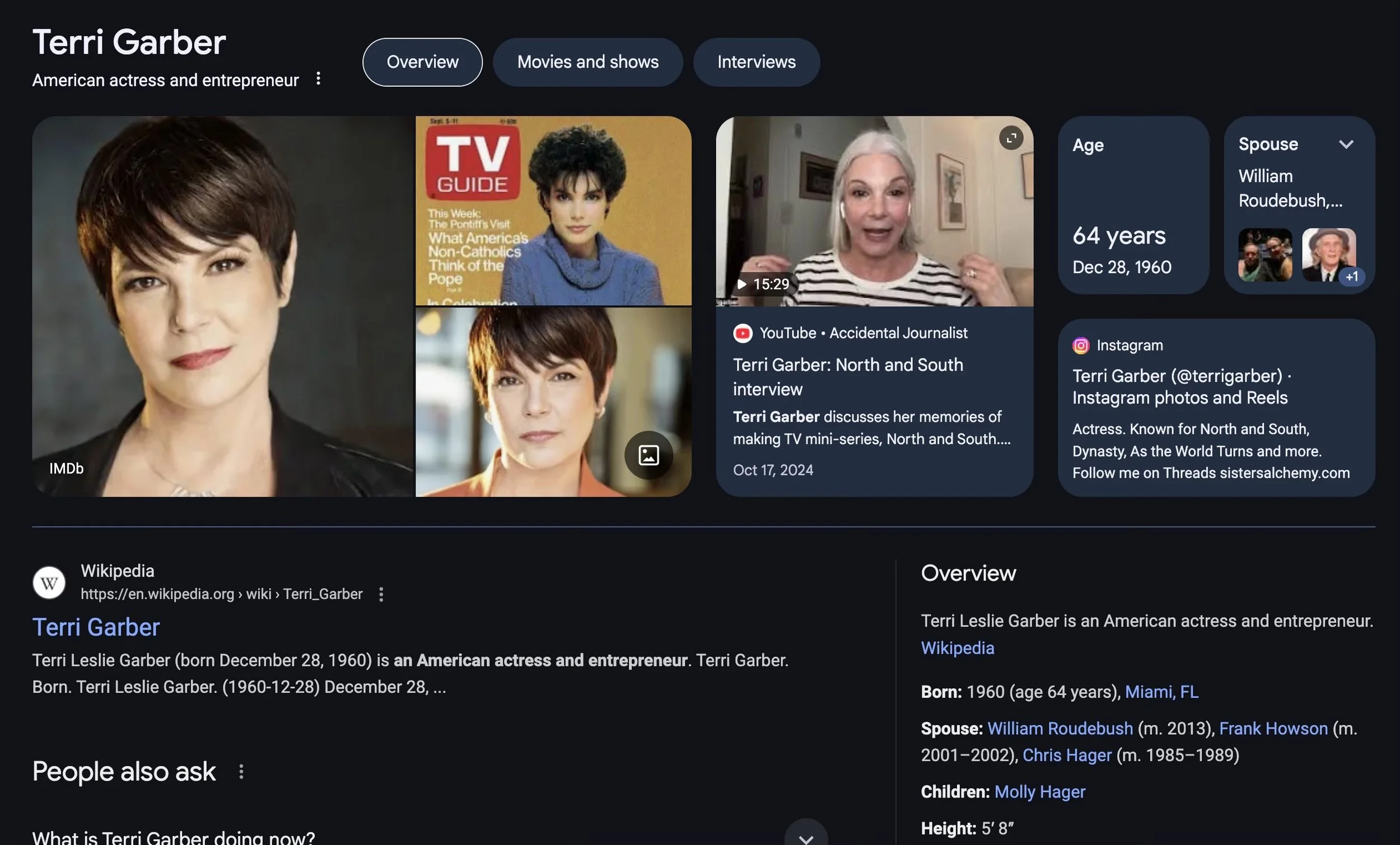
Task: Switch to the Movies and shows tab
Action: (x=587, y=62)
